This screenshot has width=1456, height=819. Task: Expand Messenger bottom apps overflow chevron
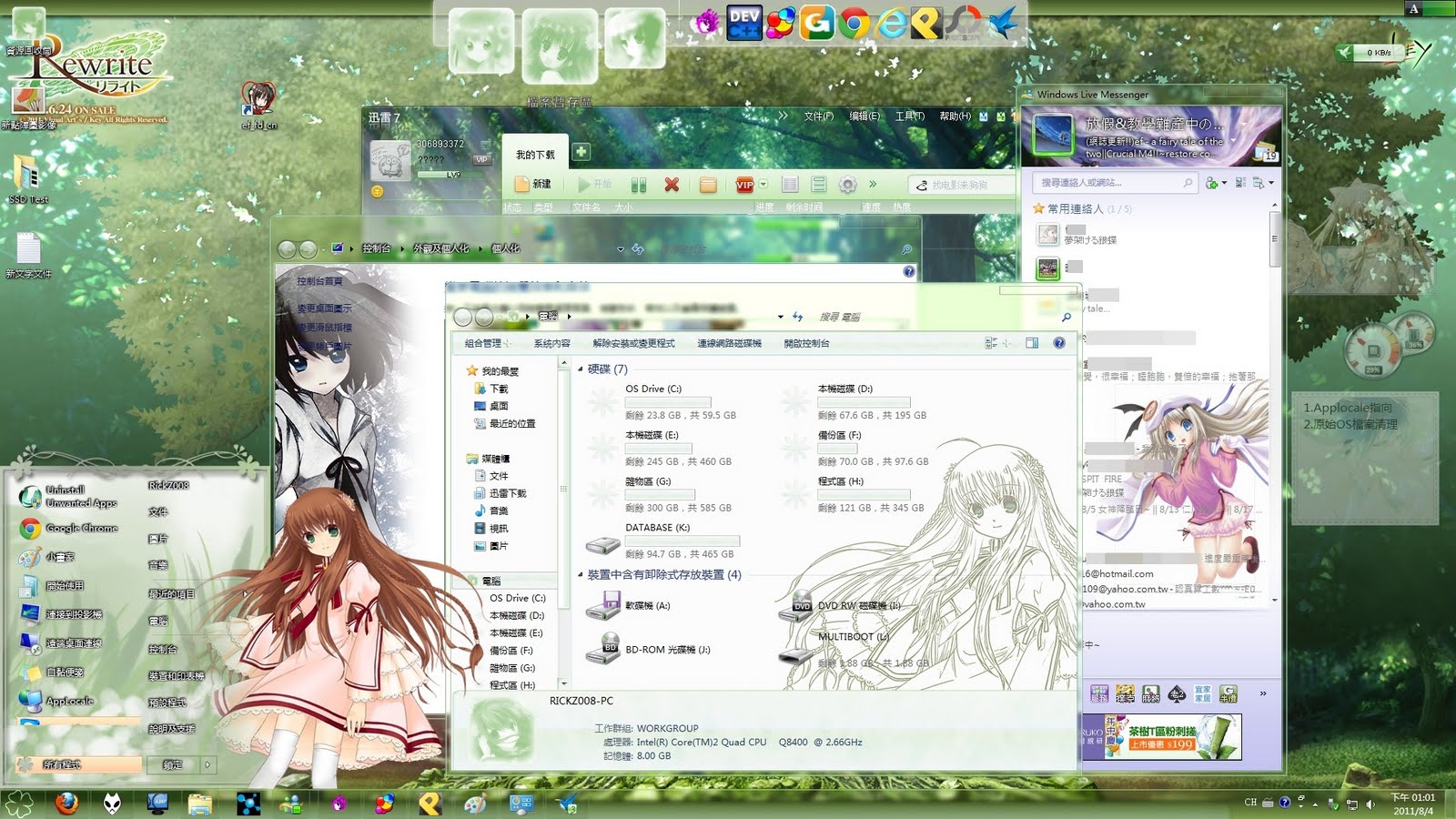click(1262, 693)
